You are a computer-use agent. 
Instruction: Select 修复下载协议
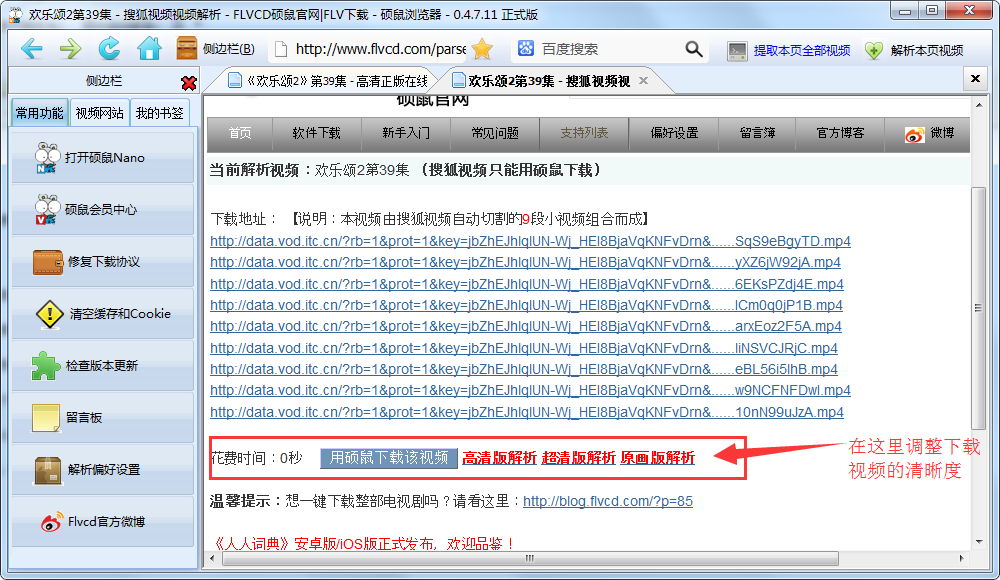coord(103,262)
